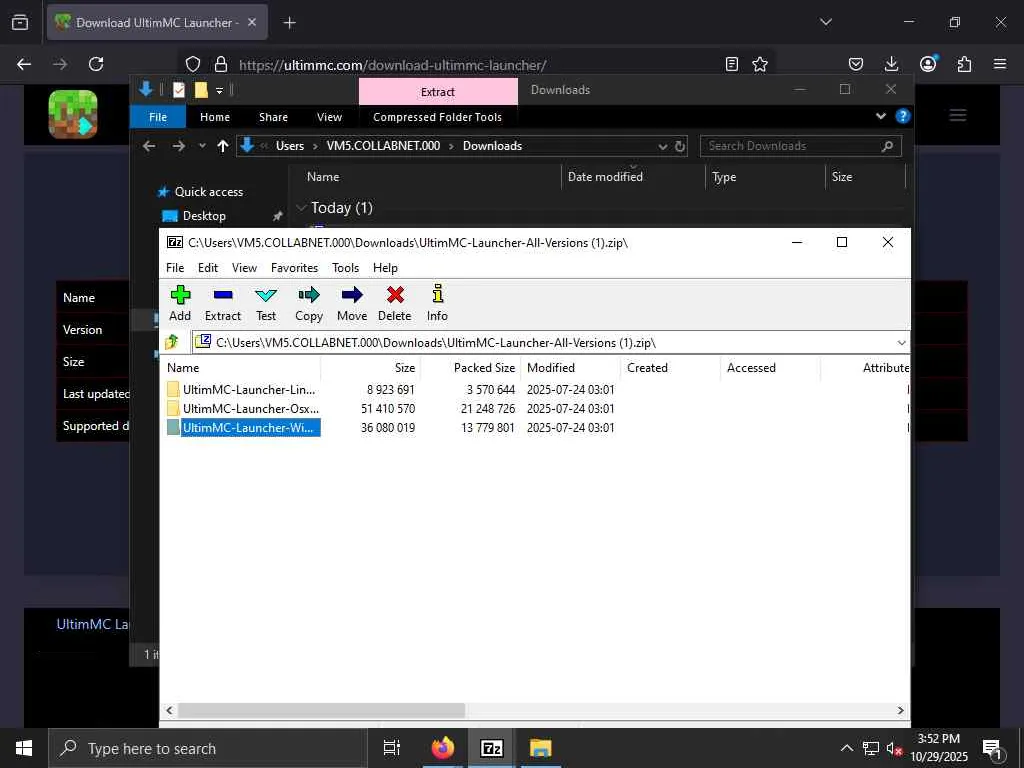Screen dimensions: 1024x768
Task: Open the 7-Zip Edit menu
Action: click(208, 268)
